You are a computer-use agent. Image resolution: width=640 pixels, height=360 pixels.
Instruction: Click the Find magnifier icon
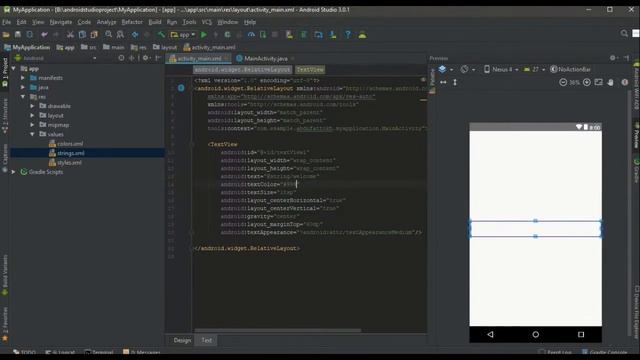tap(109, 35)
